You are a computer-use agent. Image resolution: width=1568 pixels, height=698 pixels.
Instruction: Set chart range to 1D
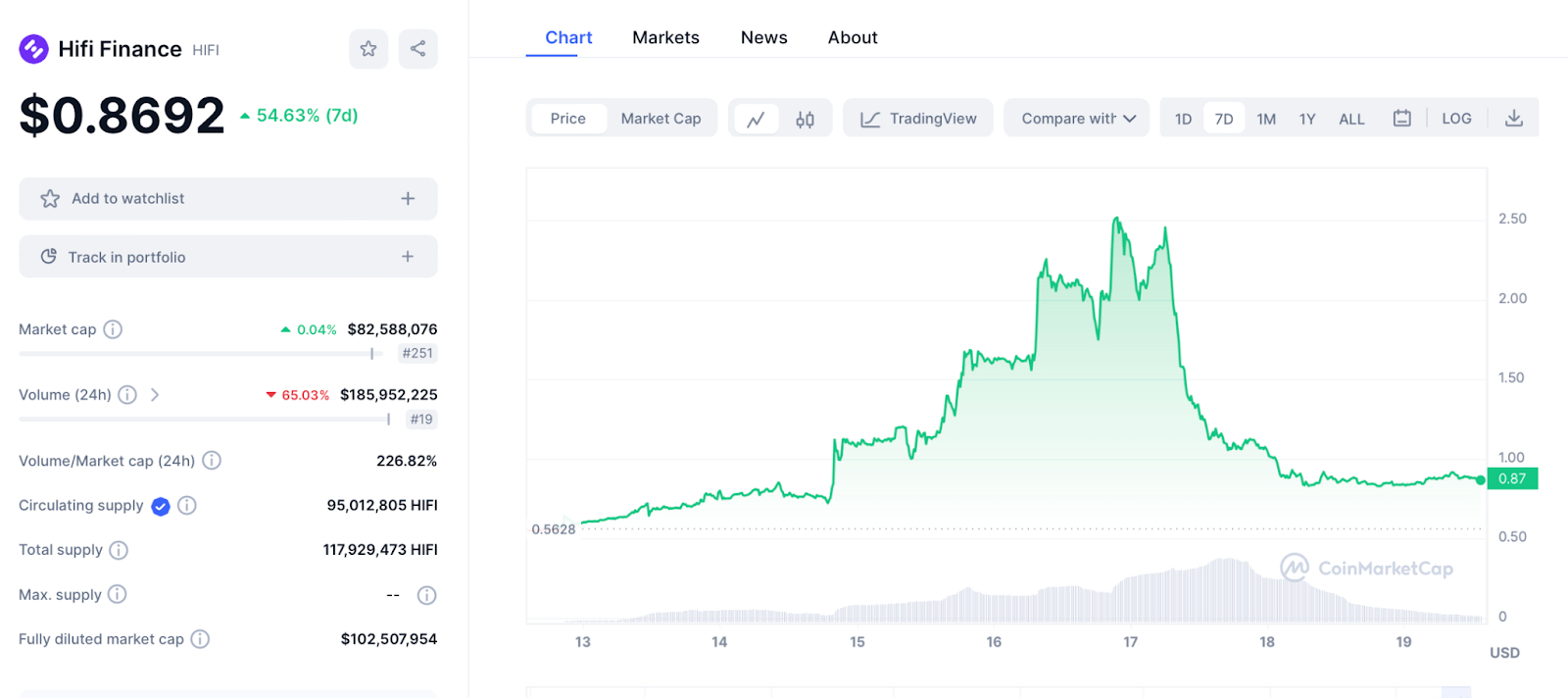(x=1184, y=119)
